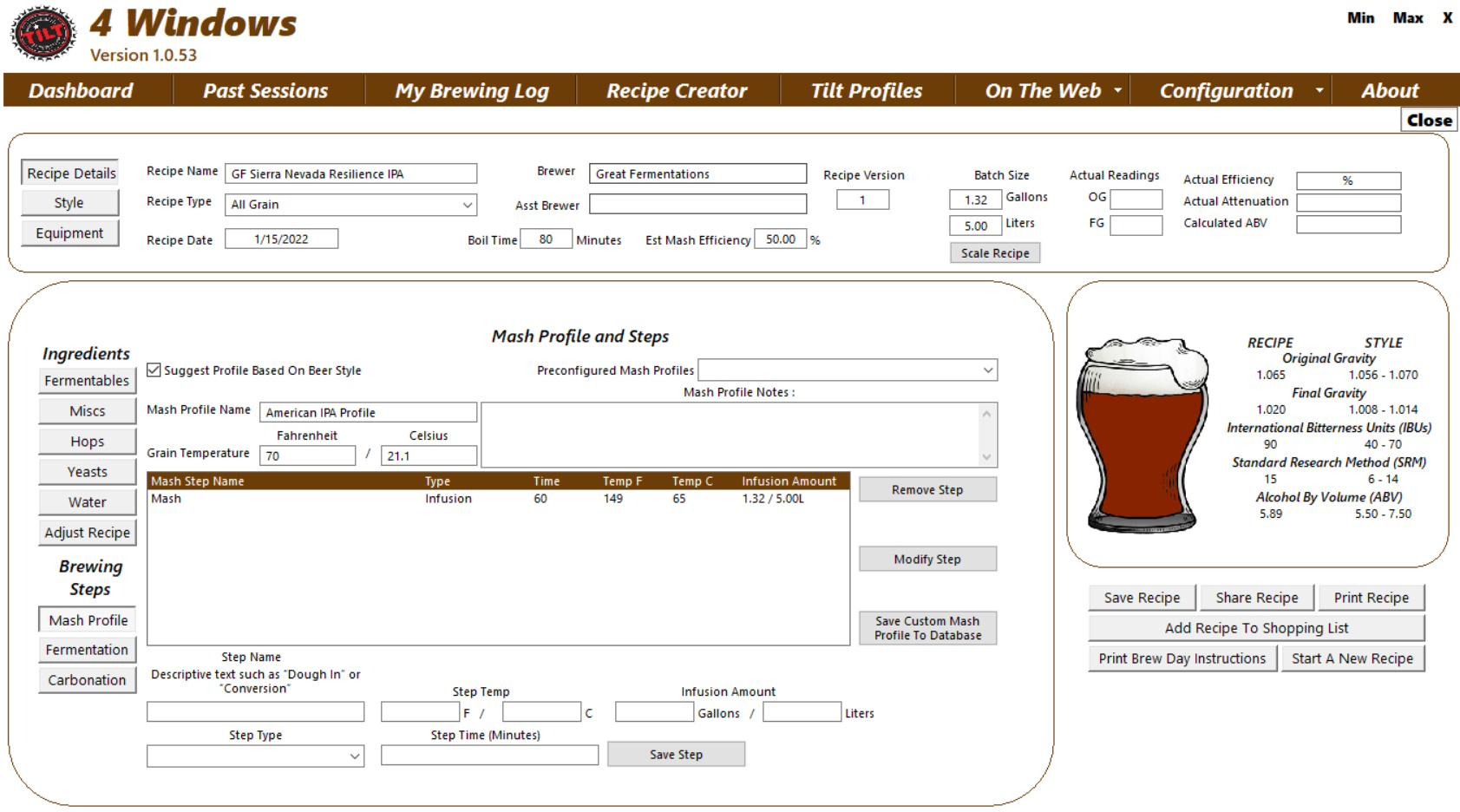Open Tilt Profiles
This screenshot has width=1460, height=812.
coord(867,90)
